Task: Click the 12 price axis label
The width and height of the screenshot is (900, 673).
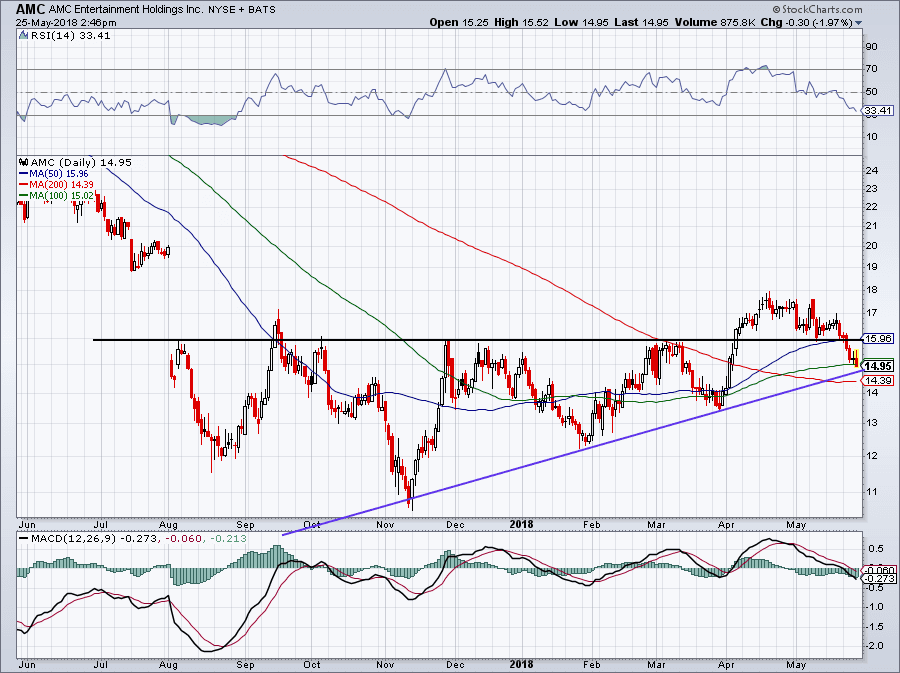Action: coord(871,456)
